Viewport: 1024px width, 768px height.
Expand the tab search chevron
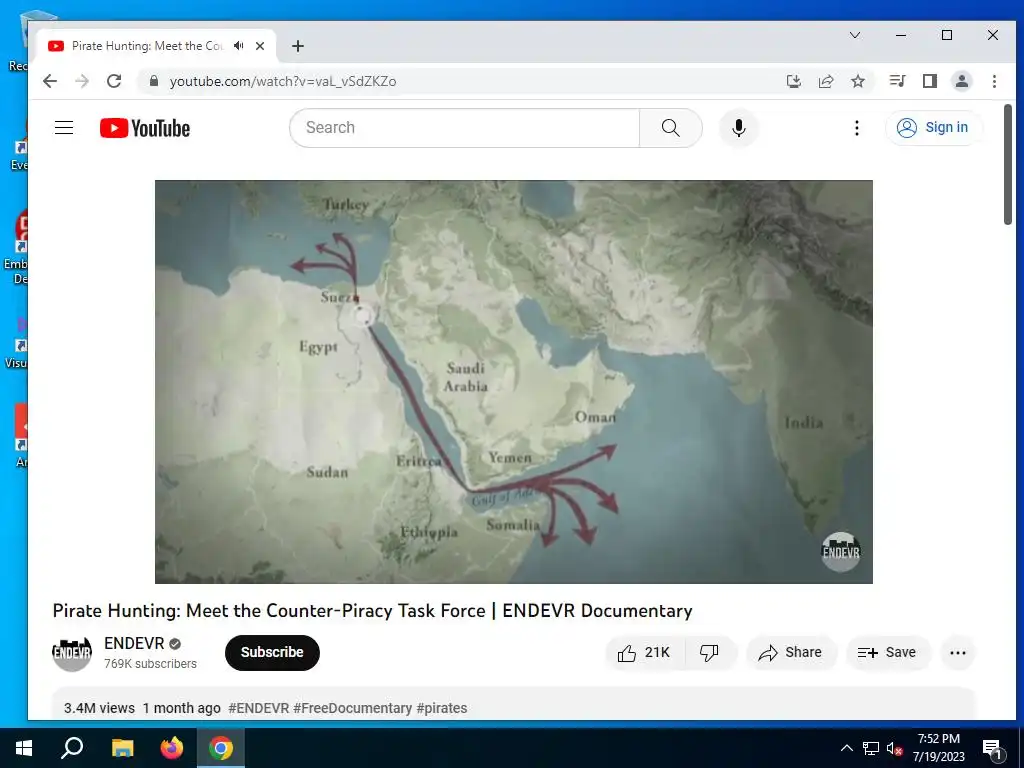(x=855, y=35)
